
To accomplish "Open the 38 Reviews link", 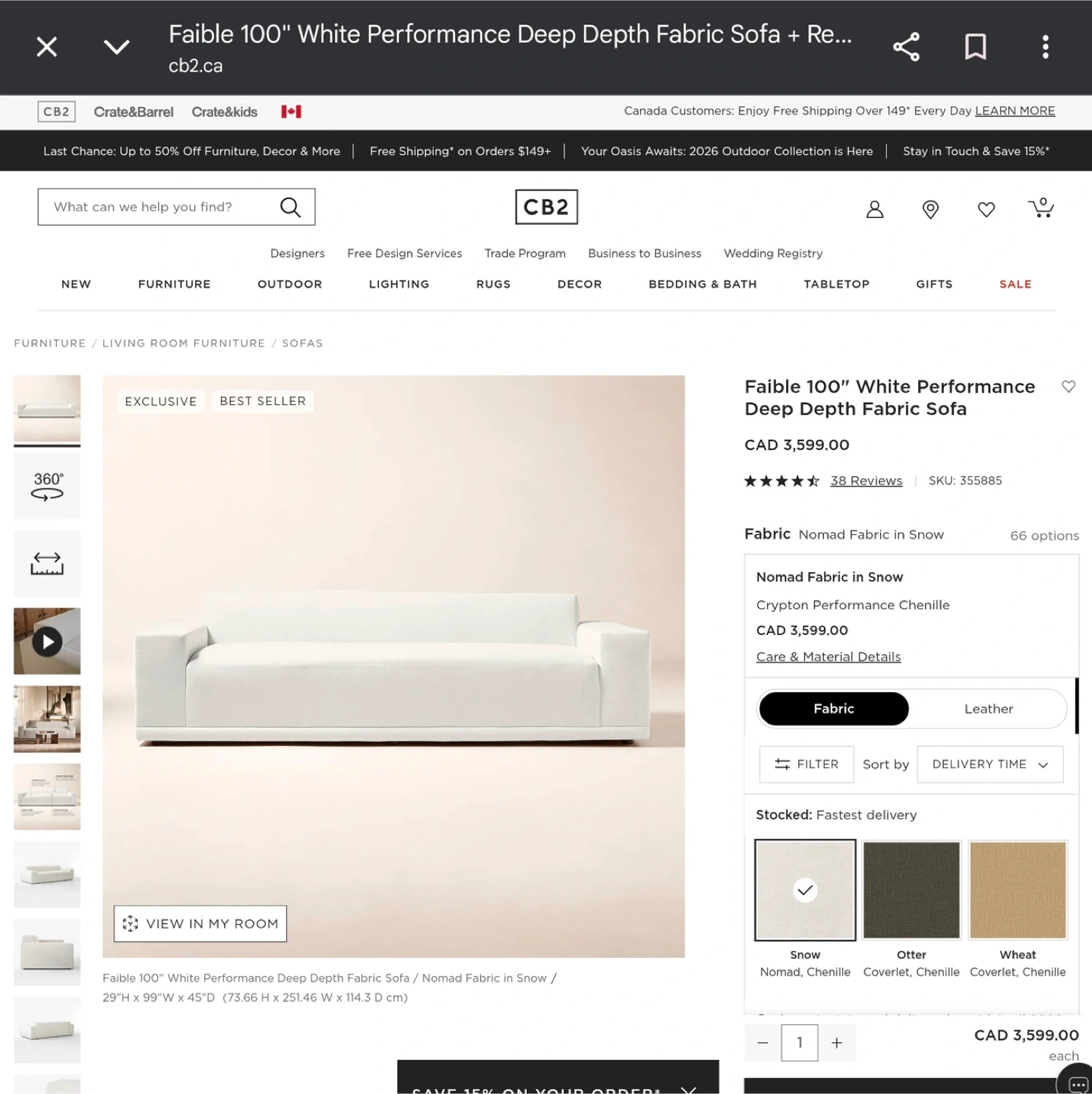I will click(x=866, y=481).
